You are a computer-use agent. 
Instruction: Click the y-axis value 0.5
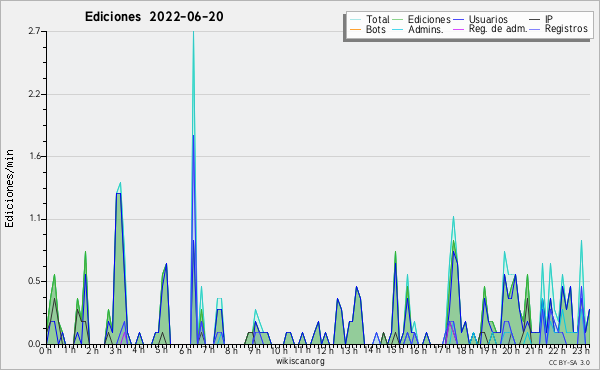[x=34, y=281]
